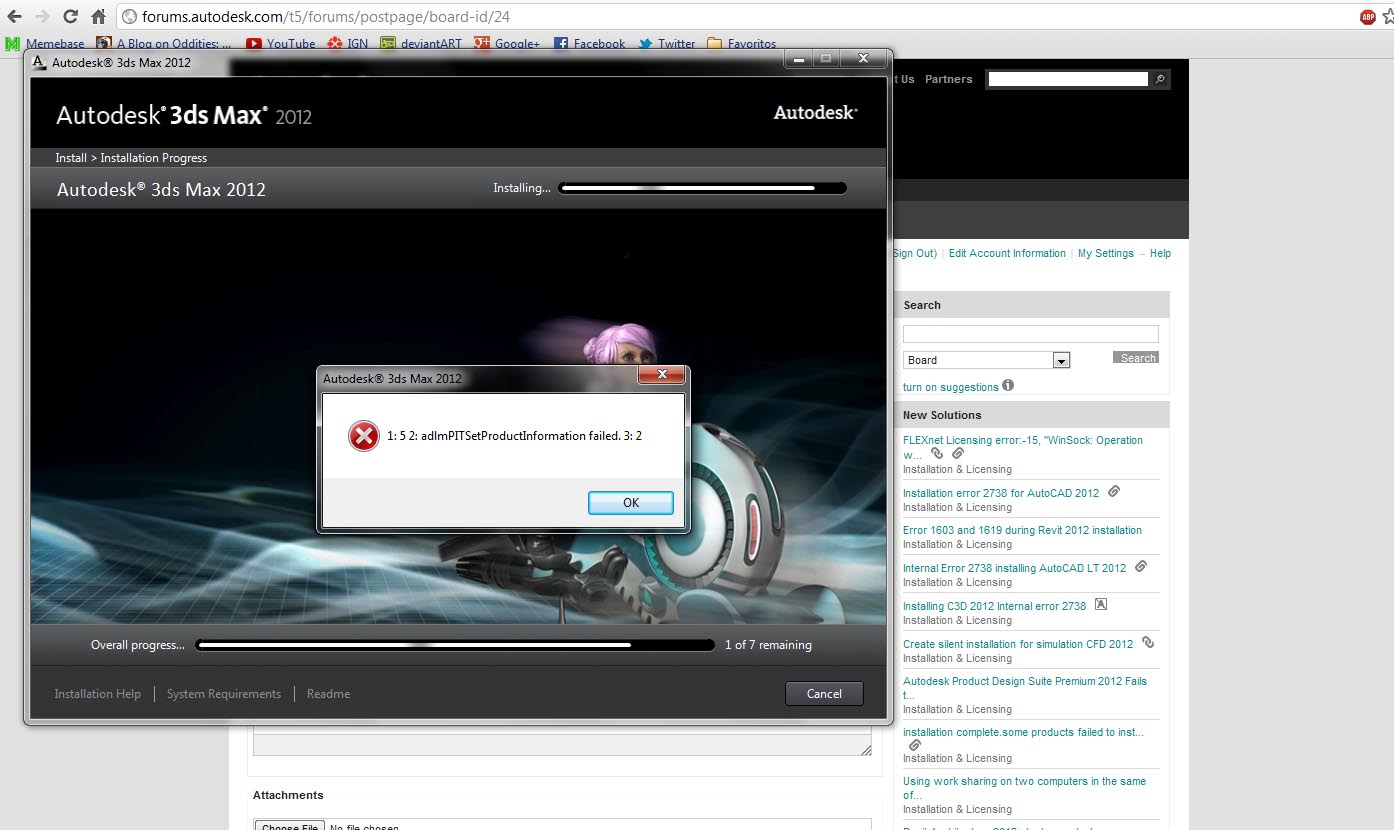
Task: Click the magnifier icon in the site header search
Action: [1160, 79]
